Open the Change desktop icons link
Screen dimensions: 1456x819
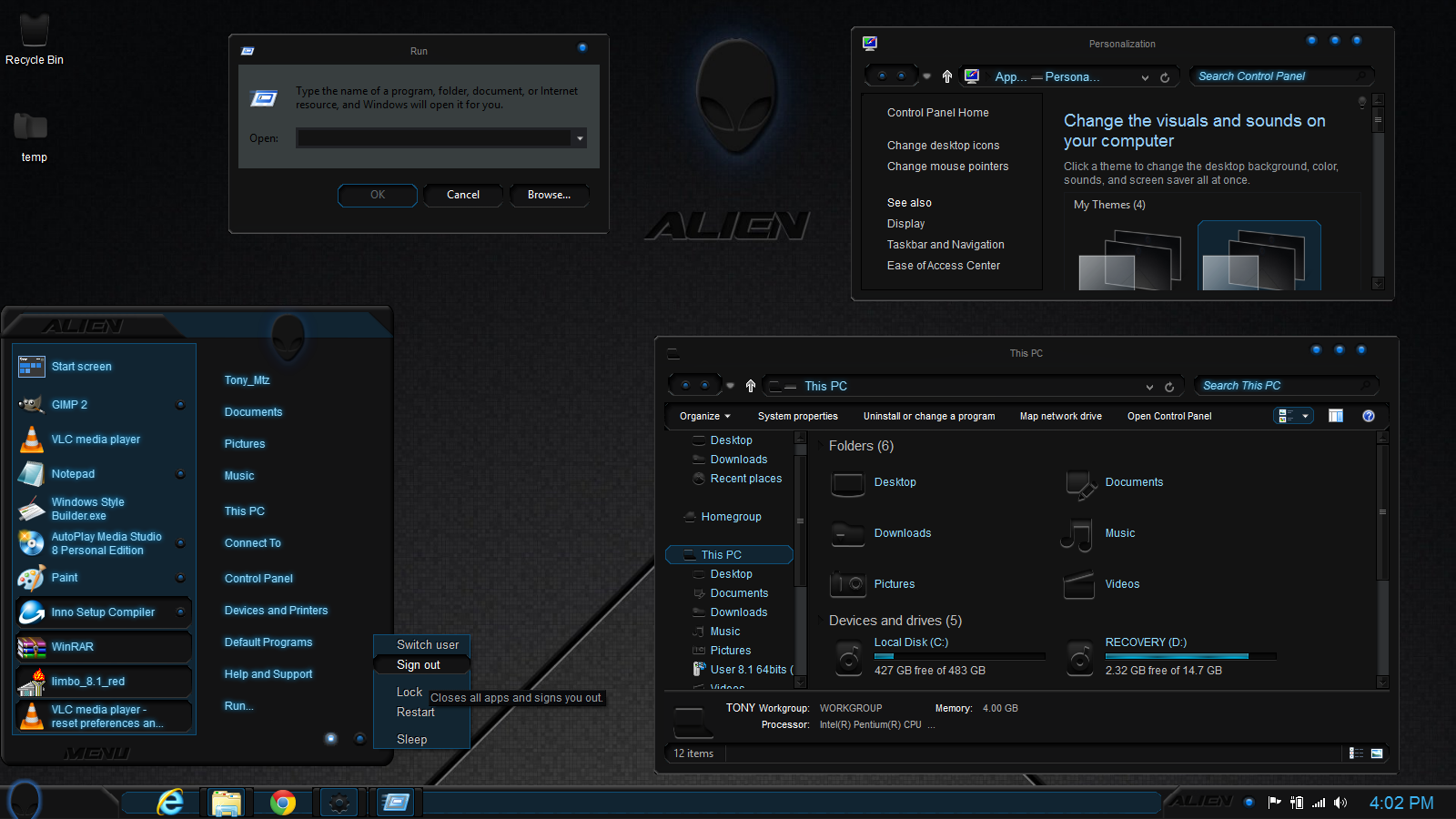pyautogui.click(x=943, y=146)
